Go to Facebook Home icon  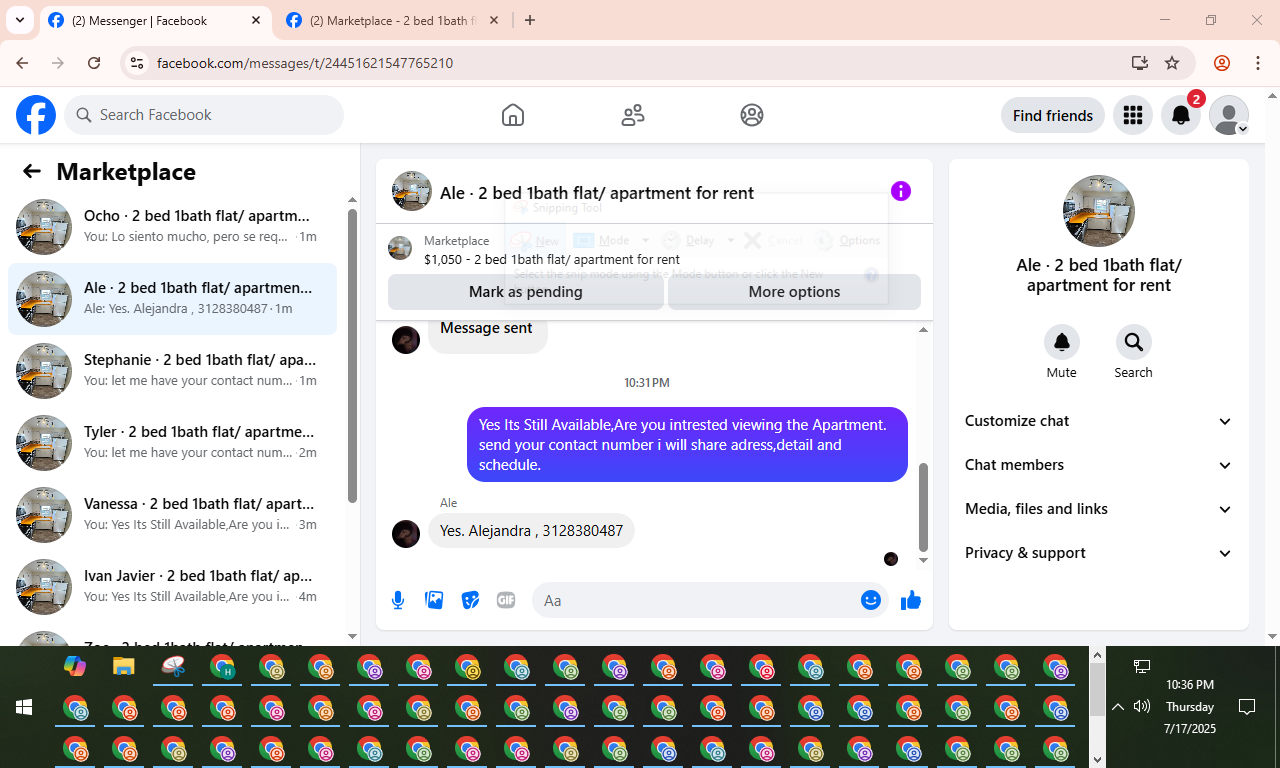click(x=513, y=115)
